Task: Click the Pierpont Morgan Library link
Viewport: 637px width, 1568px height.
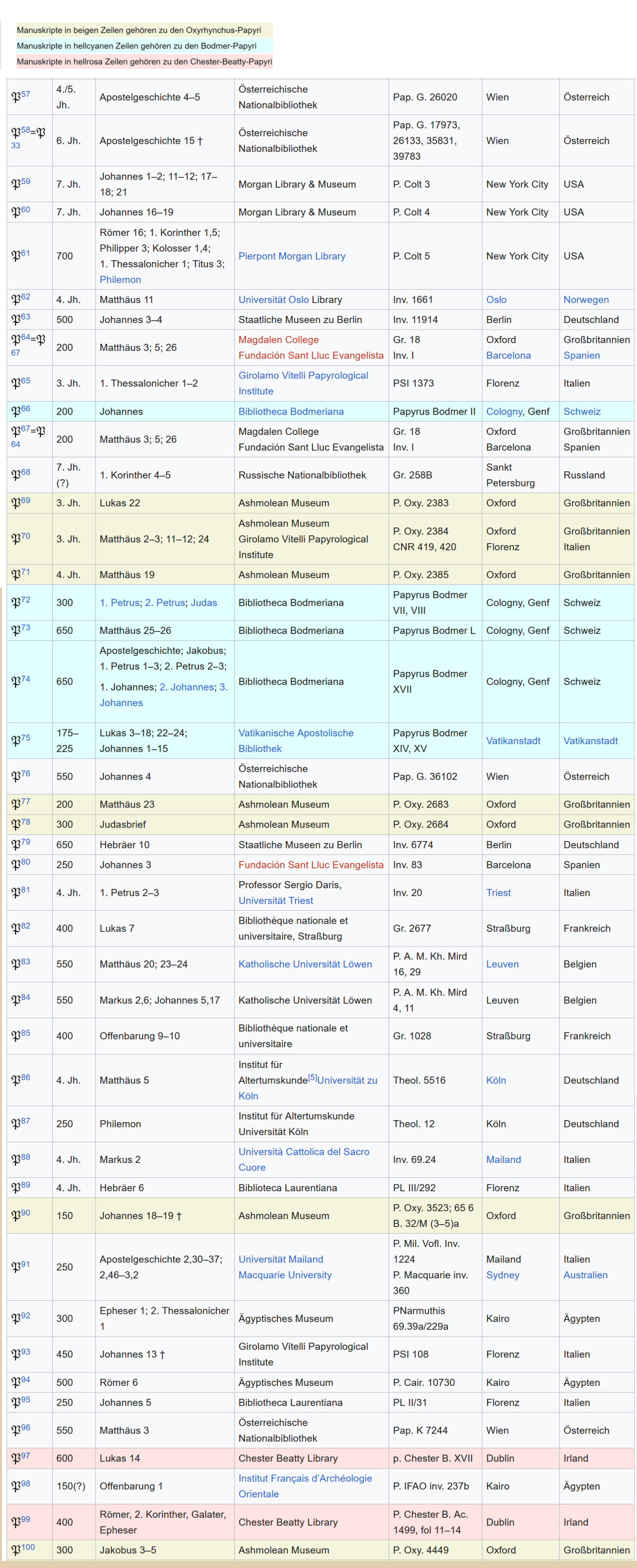Action: coord(292,256)
